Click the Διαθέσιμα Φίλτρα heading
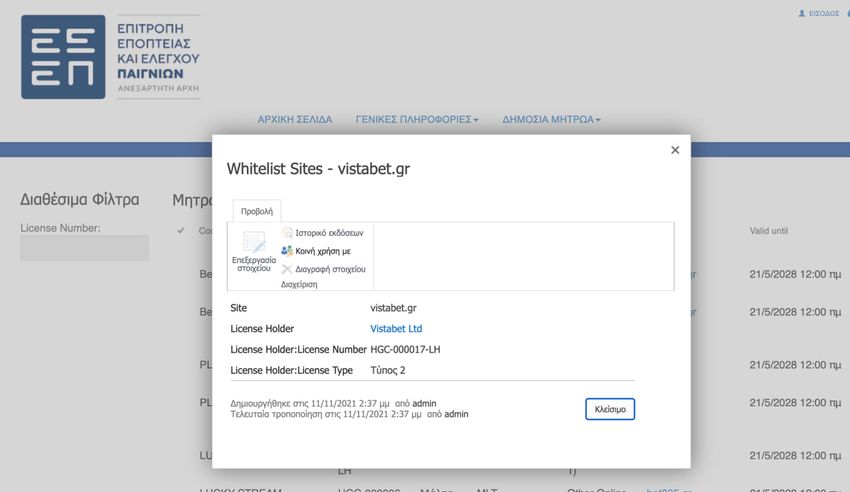The height and width of the screenshot is (492, 850). (80, 199)
